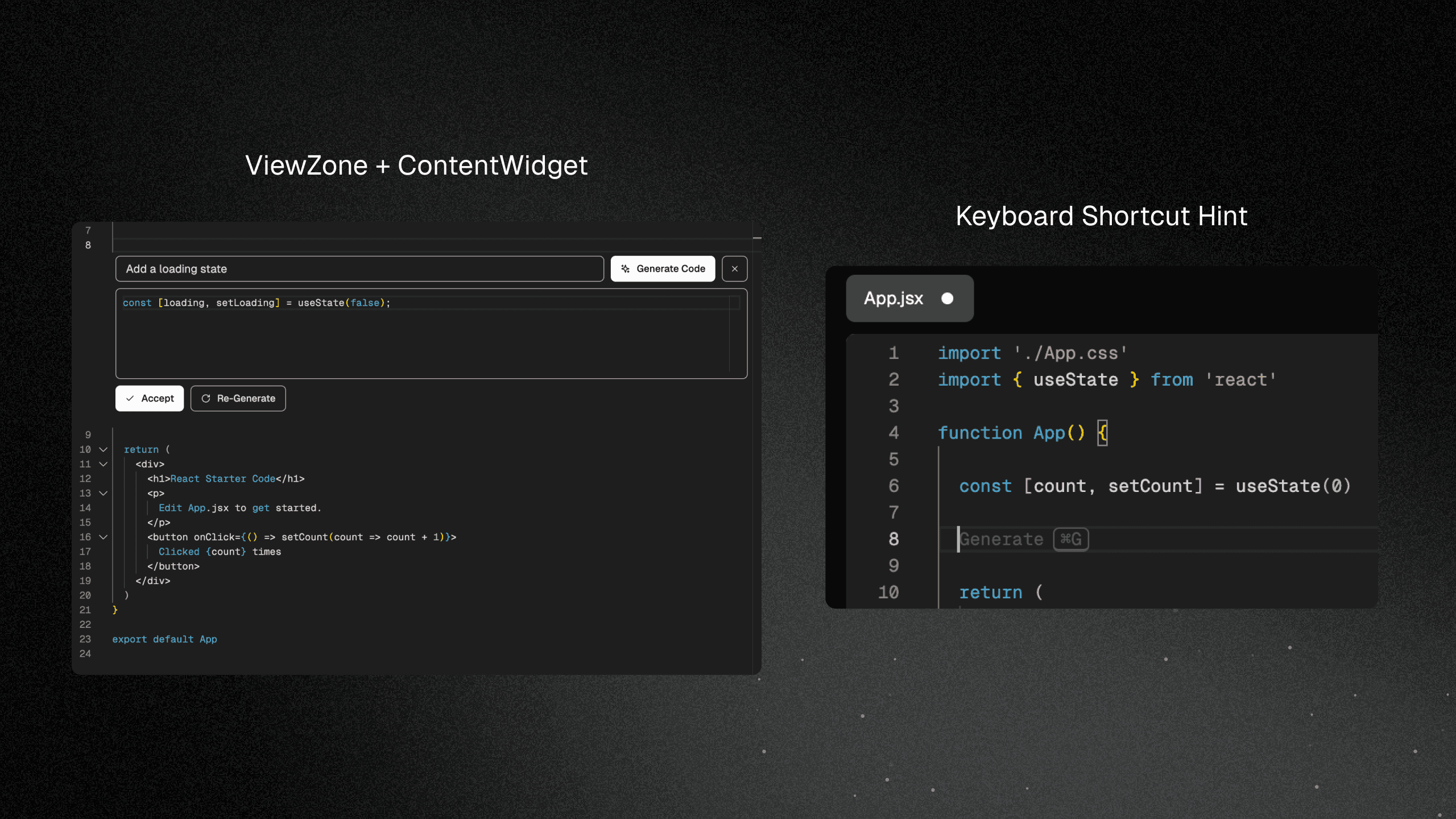Click the checkmark icon on Accept button

(131, 398)
